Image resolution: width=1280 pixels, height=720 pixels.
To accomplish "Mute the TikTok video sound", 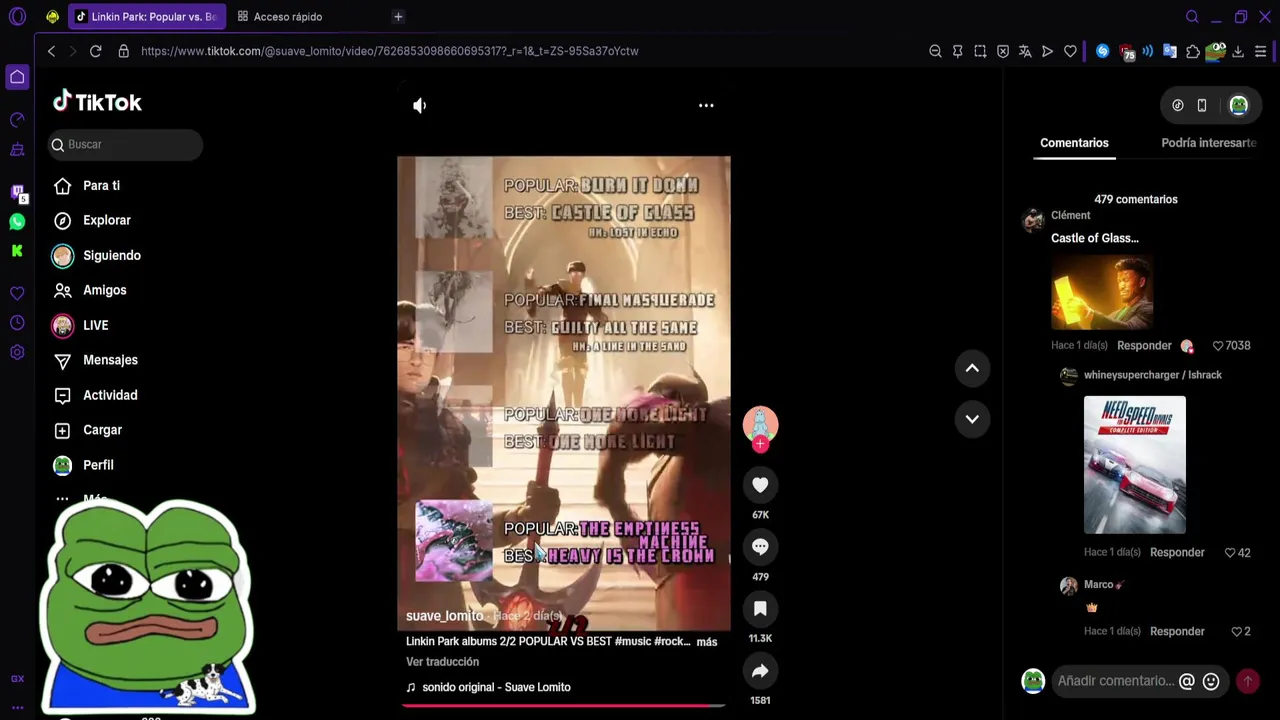I will tap(420, 105).
